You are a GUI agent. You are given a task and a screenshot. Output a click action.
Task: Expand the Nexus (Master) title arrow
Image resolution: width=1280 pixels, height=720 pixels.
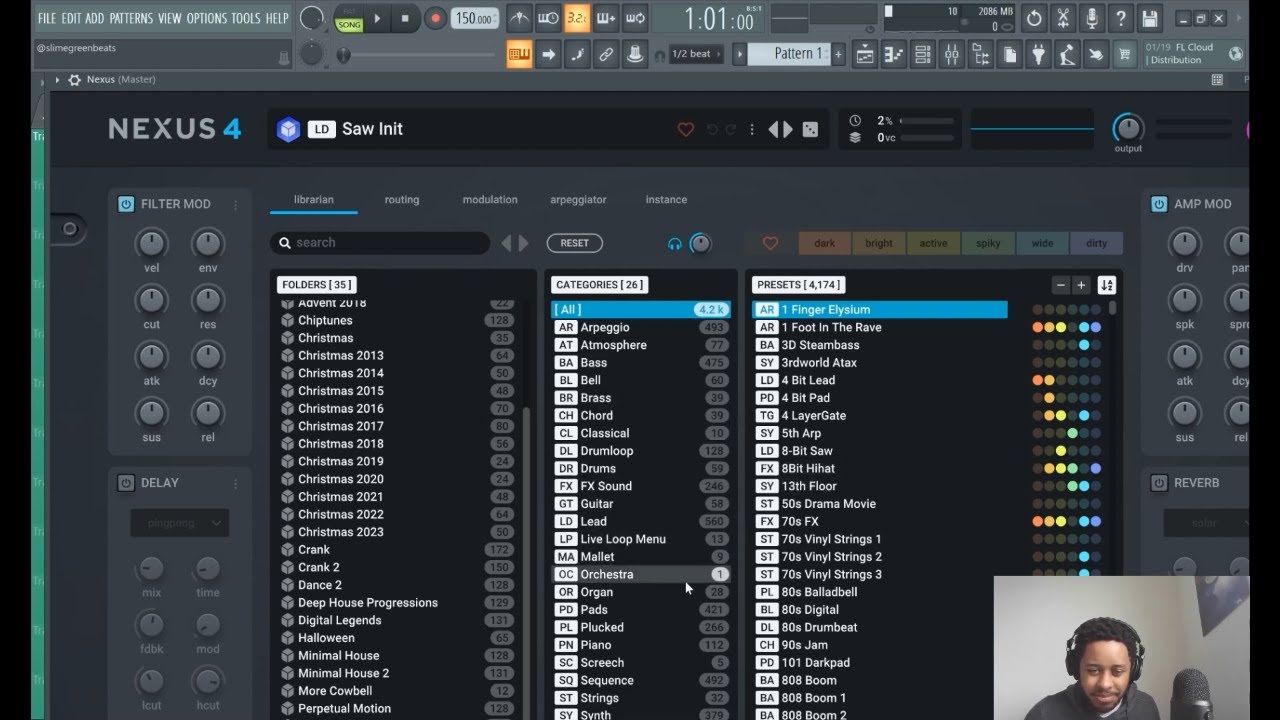click(57, 80)
